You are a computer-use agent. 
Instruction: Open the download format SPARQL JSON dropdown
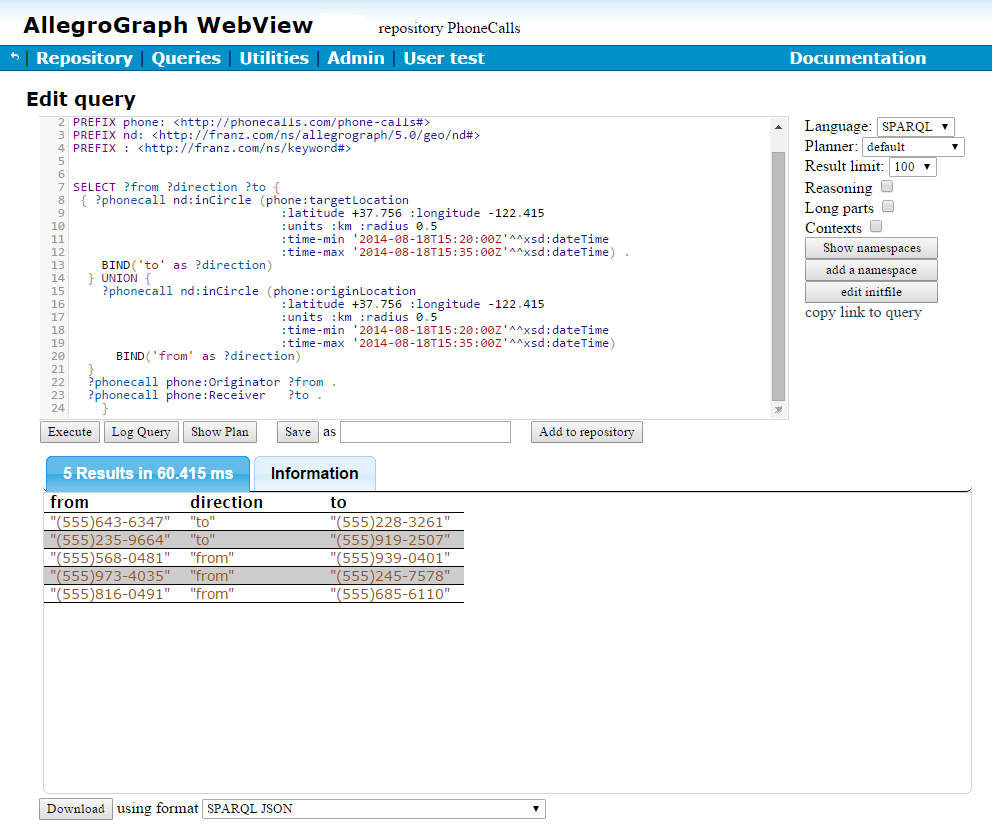374,808
